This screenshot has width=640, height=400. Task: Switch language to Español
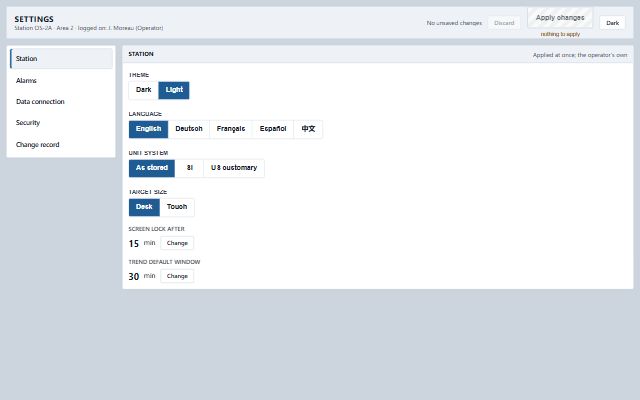click(273, 129)
